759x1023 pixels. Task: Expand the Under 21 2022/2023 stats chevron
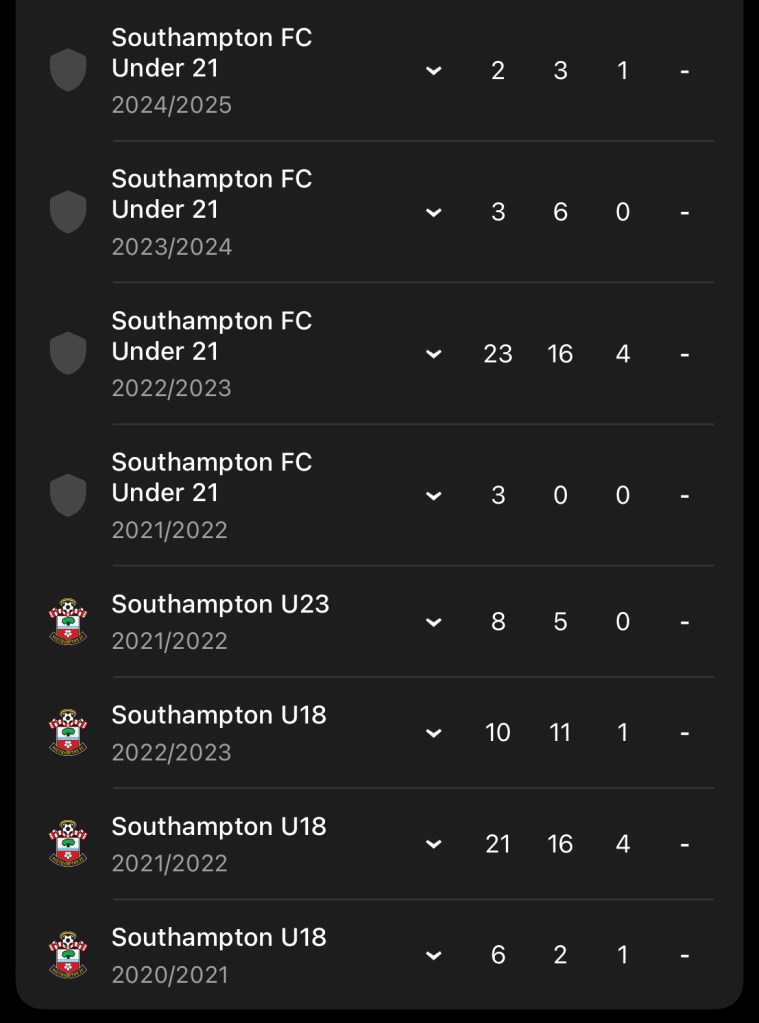pyautogui.click(x=433, y=354)
